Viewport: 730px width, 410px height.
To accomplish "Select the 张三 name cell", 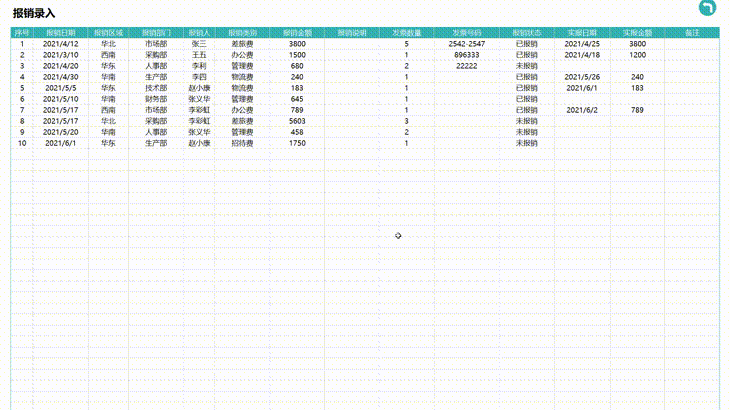I will click(199, 44).
